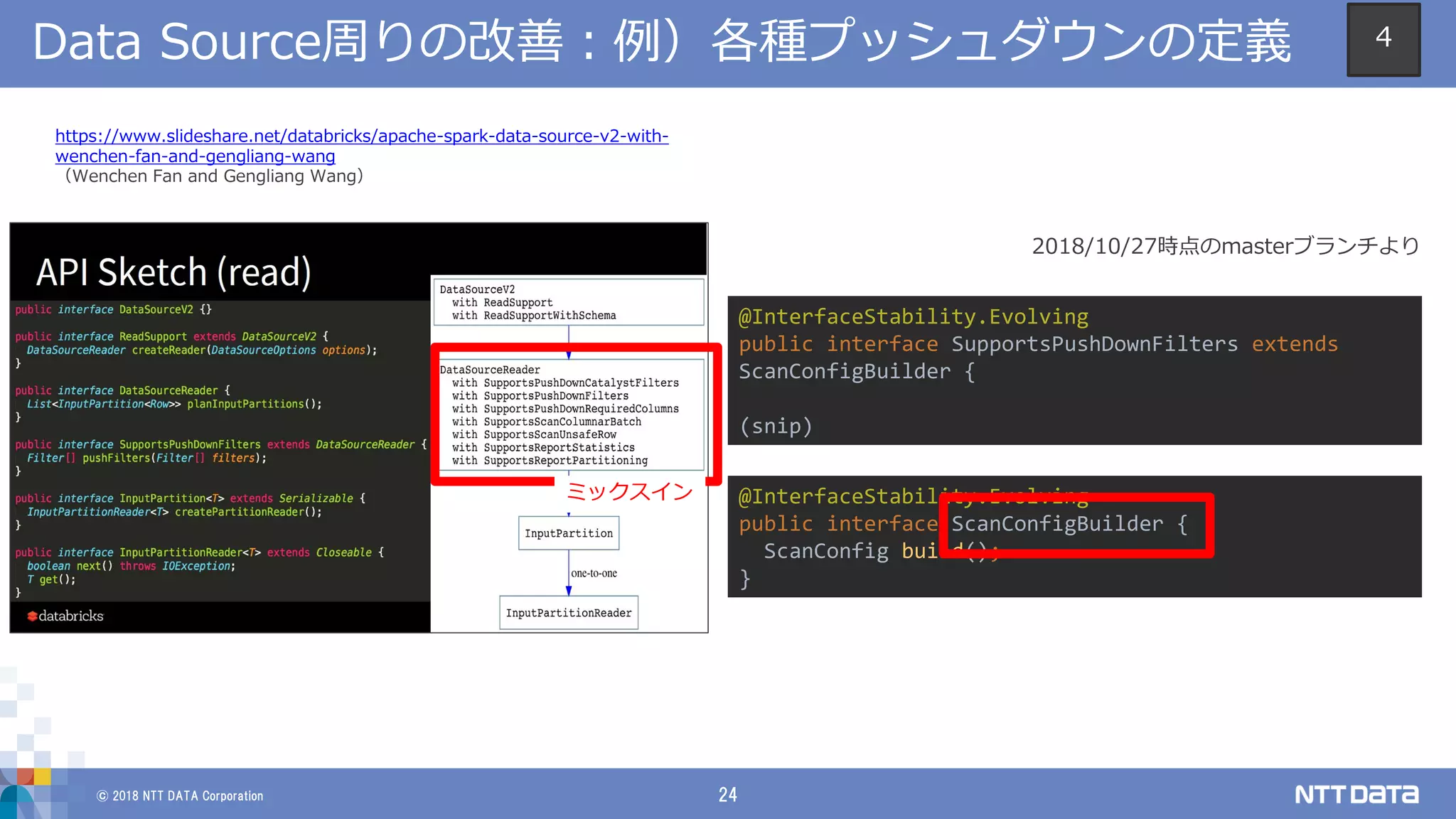Click the page number 24 in footer

(727, 795)
